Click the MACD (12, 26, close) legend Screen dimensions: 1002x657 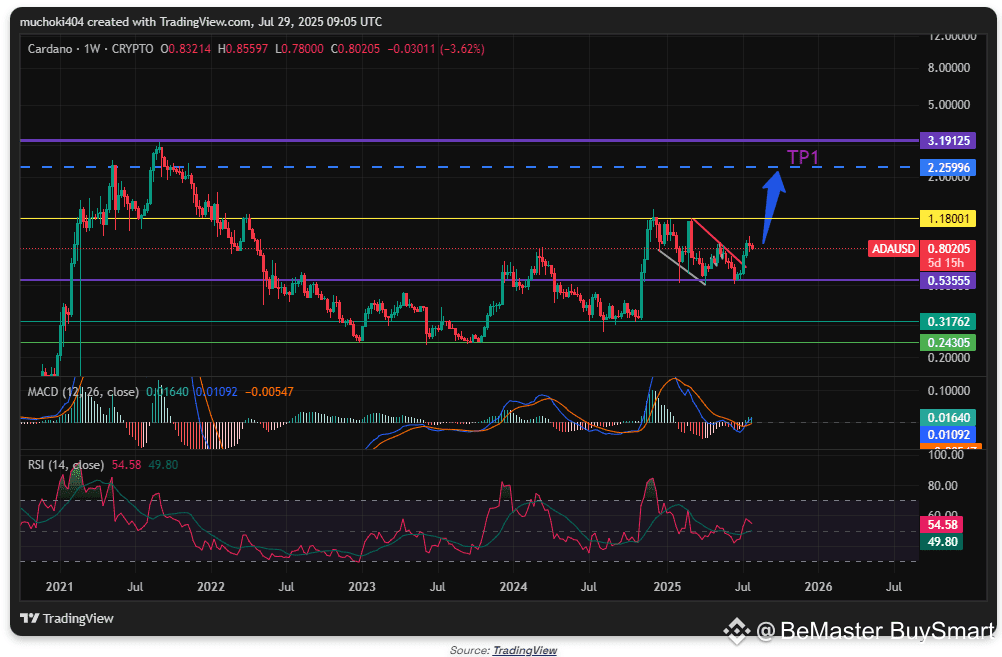(83, 392)
